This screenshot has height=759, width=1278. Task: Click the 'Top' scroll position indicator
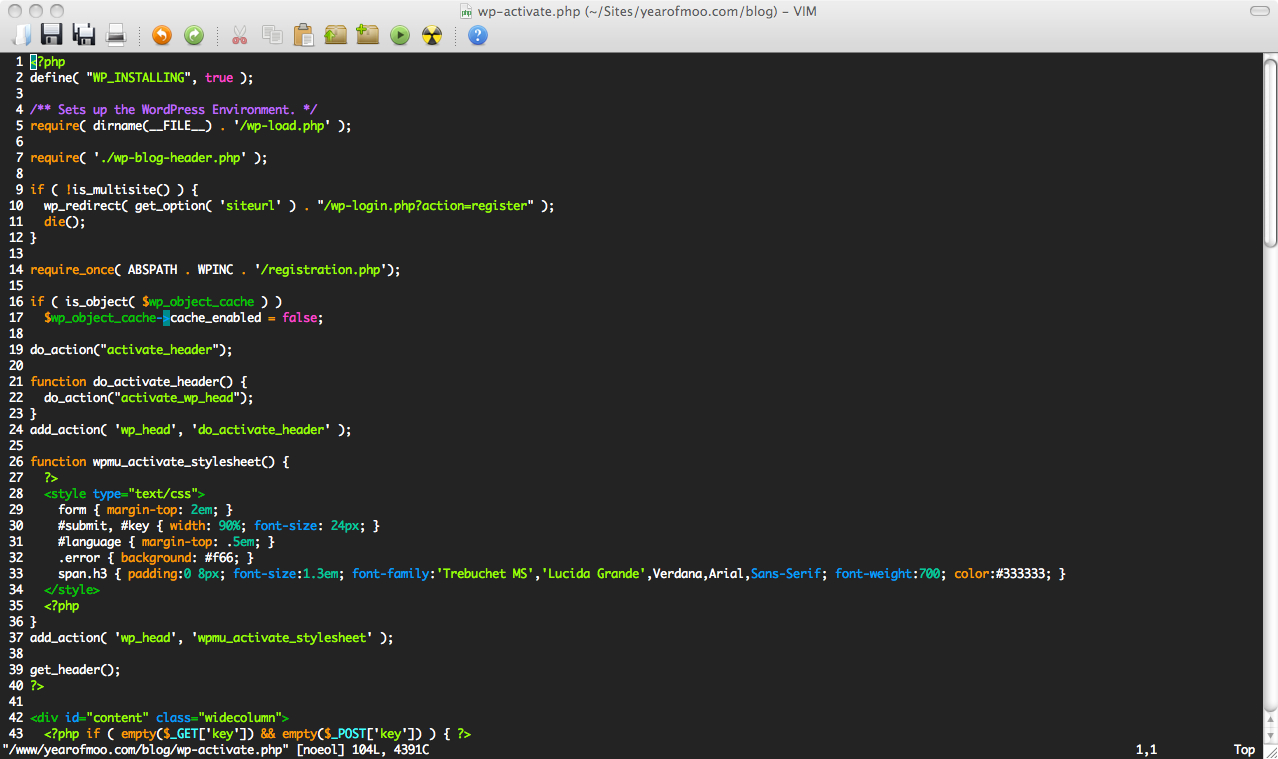coord(1244,749)
